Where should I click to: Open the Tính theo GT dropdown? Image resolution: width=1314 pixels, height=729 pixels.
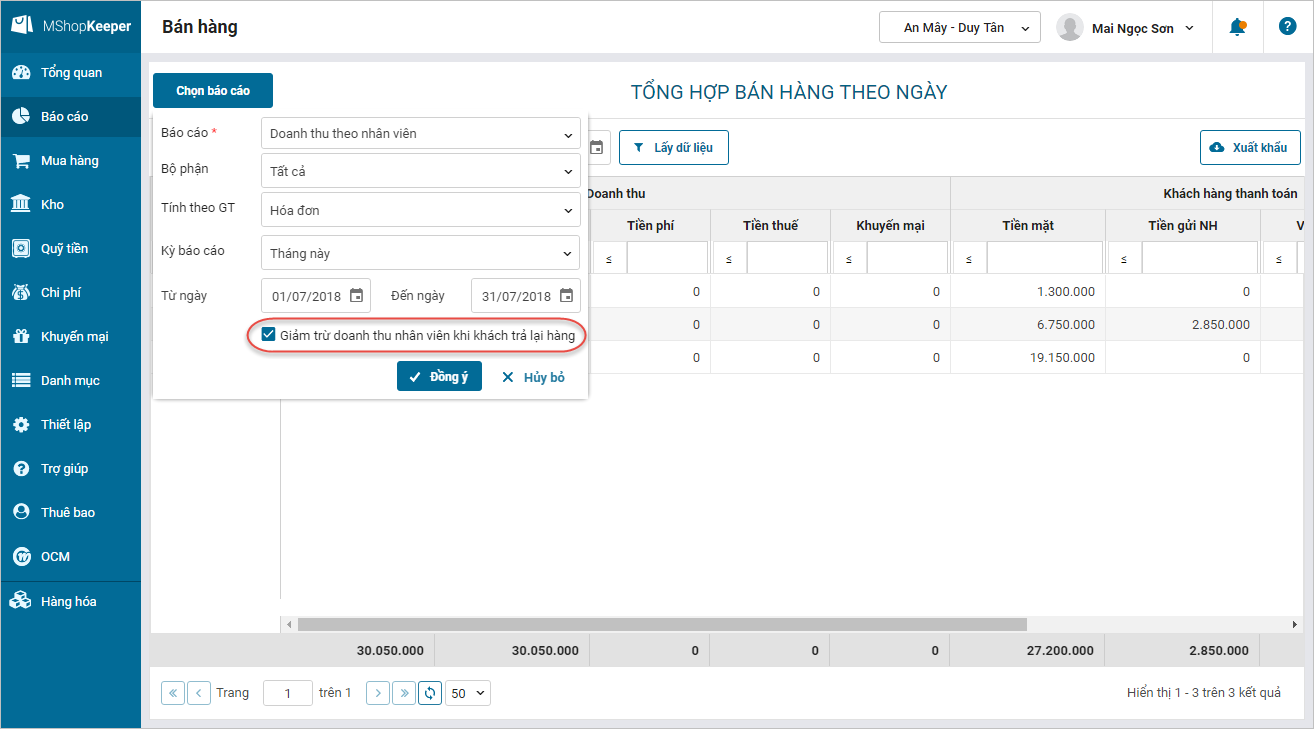[x=420, y=210]
